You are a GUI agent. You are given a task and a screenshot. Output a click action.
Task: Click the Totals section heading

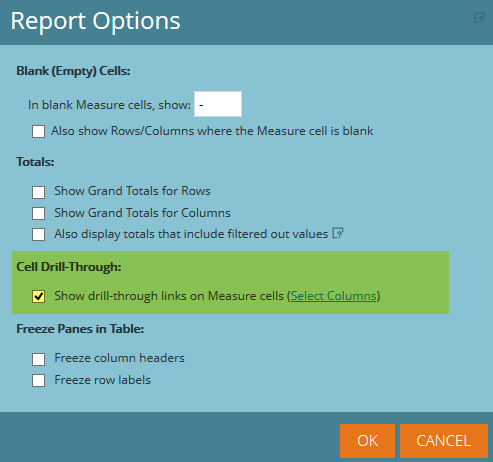point(35,162)
